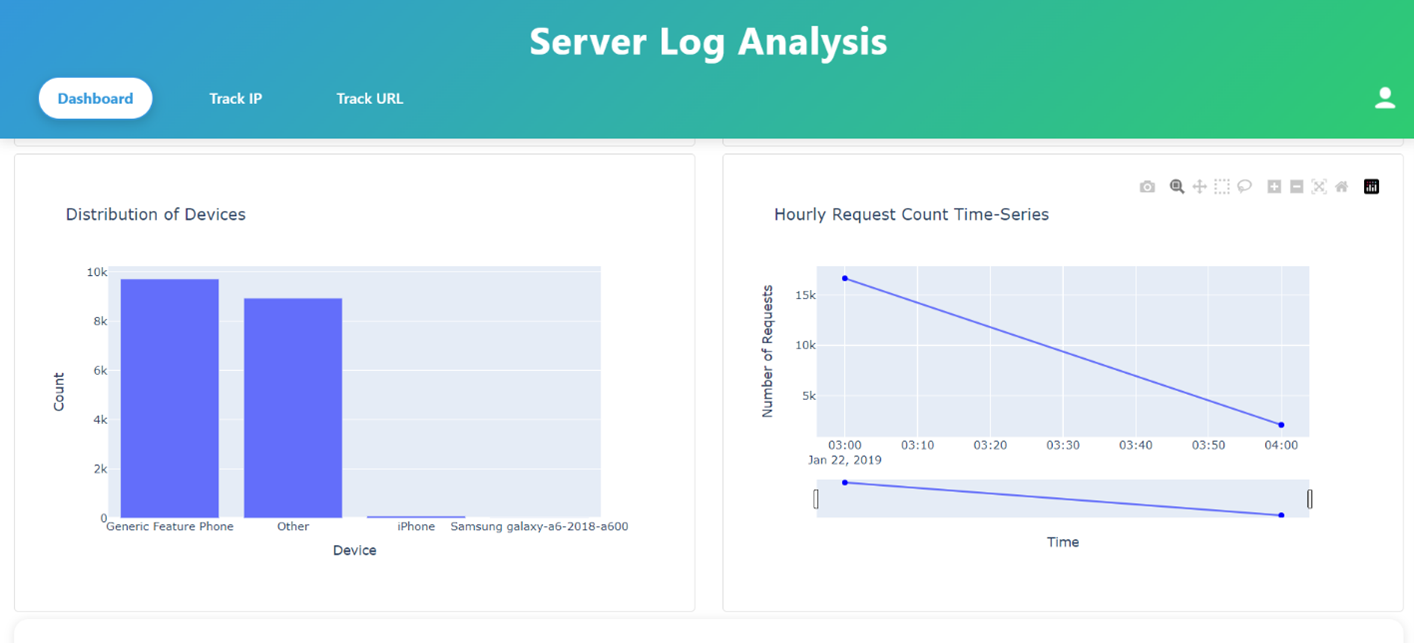The width and height of the screenshot is (1414, 643).
Task: Click the right range slider handle
Action: tap(1310, 498)
